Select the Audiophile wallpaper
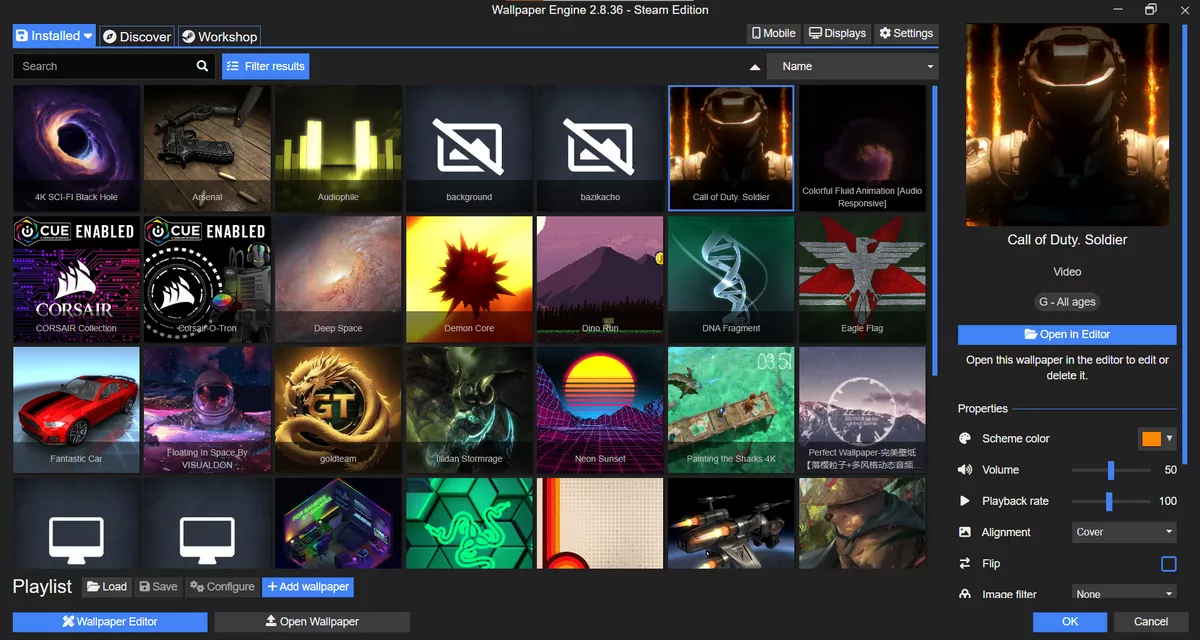 click(338, 148)
